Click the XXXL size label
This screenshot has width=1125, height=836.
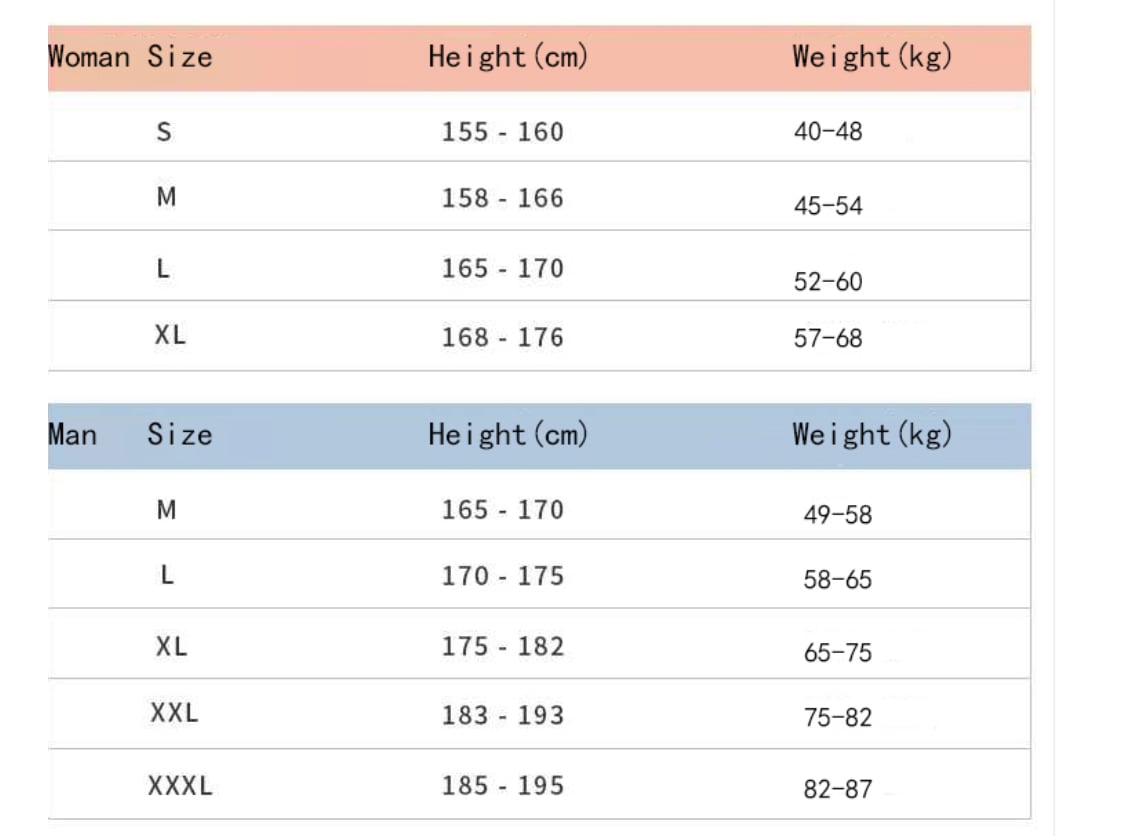click(x=180, y=786)
